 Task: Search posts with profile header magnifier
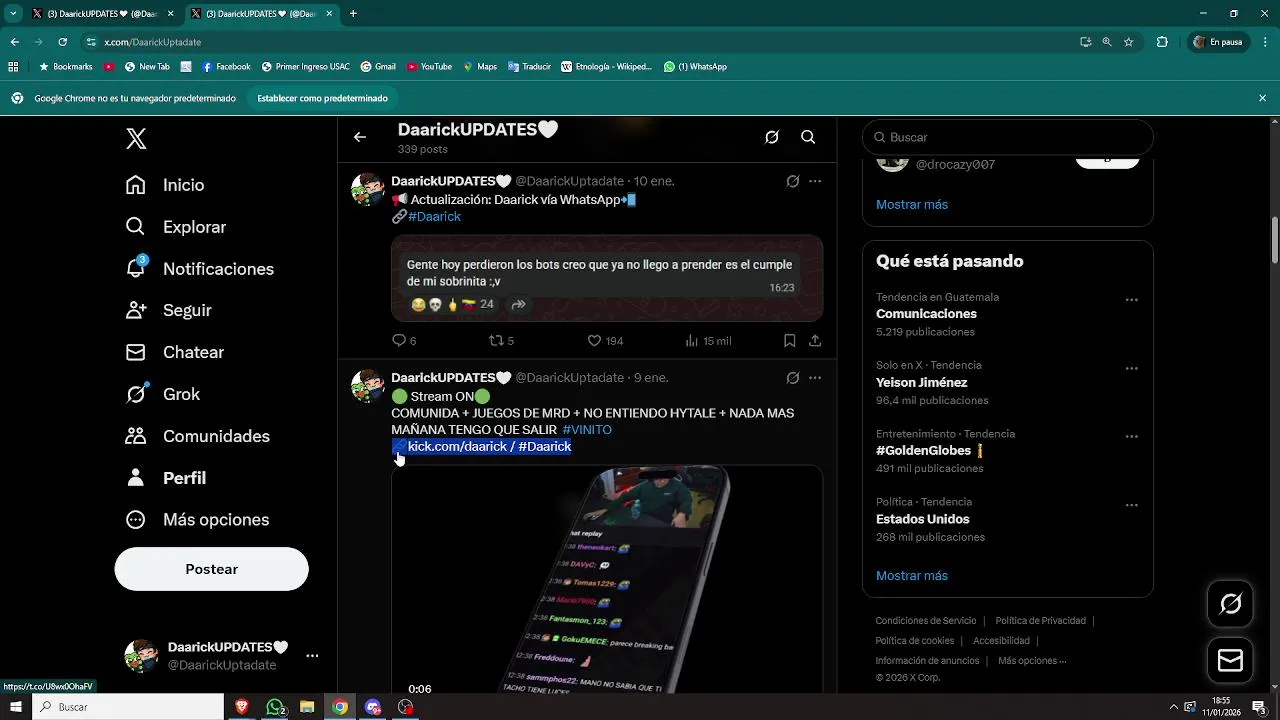(x=808, y=137)
